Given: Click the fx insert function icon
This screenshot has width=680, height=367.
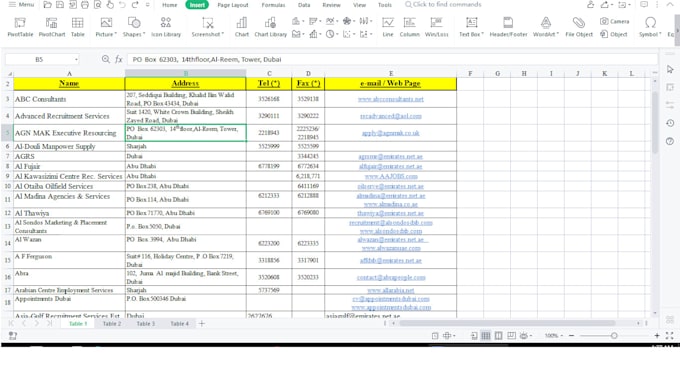Looking at the screenshot, I should pyautogui.click(x=118, y=59).
